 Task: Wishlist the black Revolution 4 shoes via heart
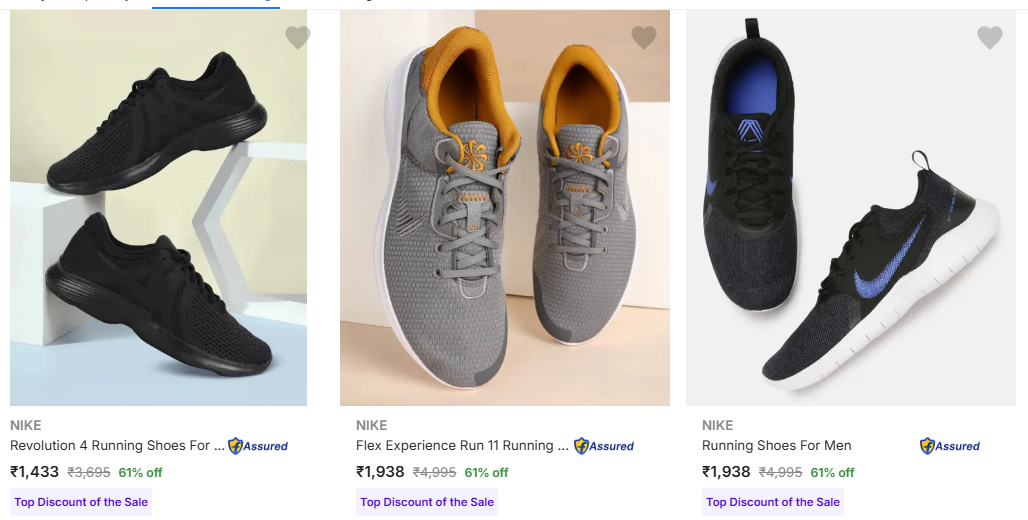pos(297,38)
